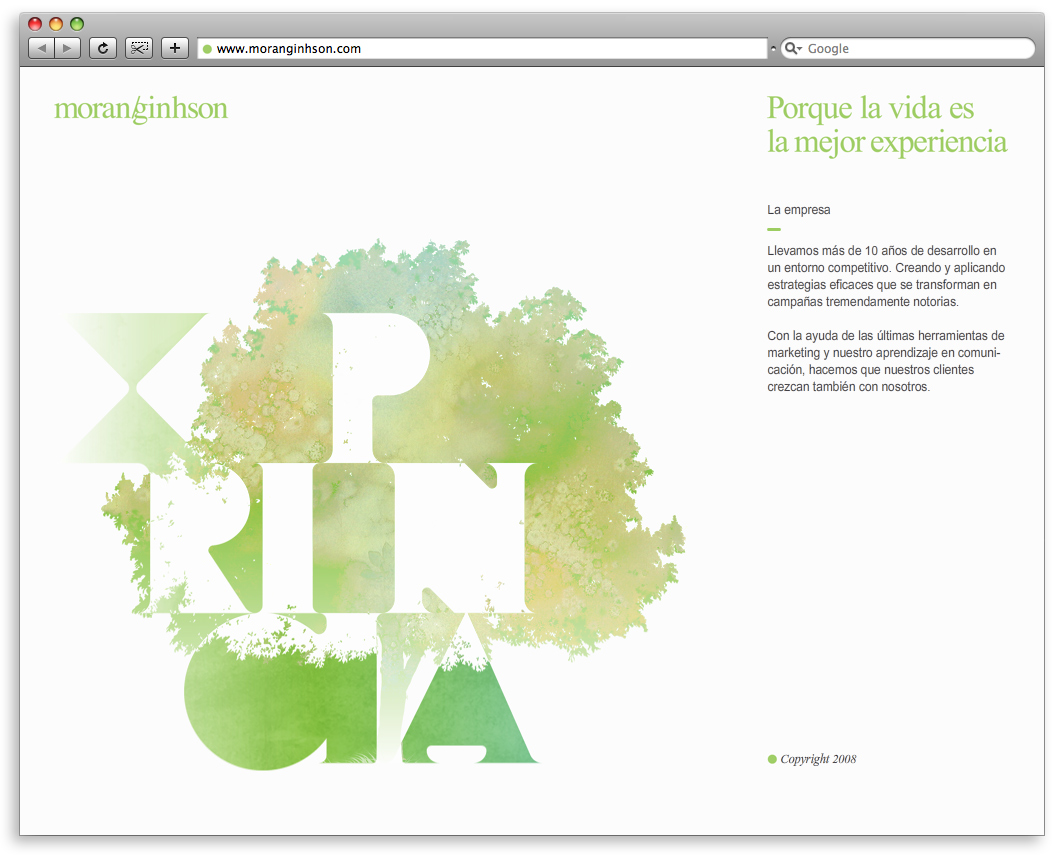Image resolution: width=1057 pixels, height=860 pixels.
Task: Reload the page with the refresh button
Action: (x=103, y=48)
